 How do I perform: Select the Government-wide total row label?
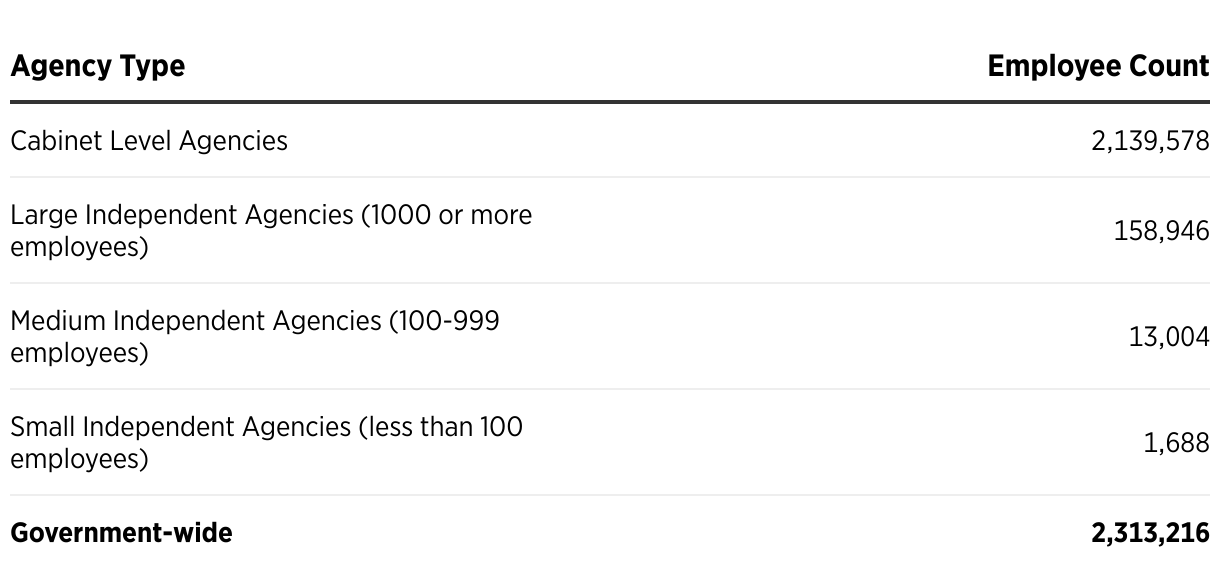click(x=121, y=533)
